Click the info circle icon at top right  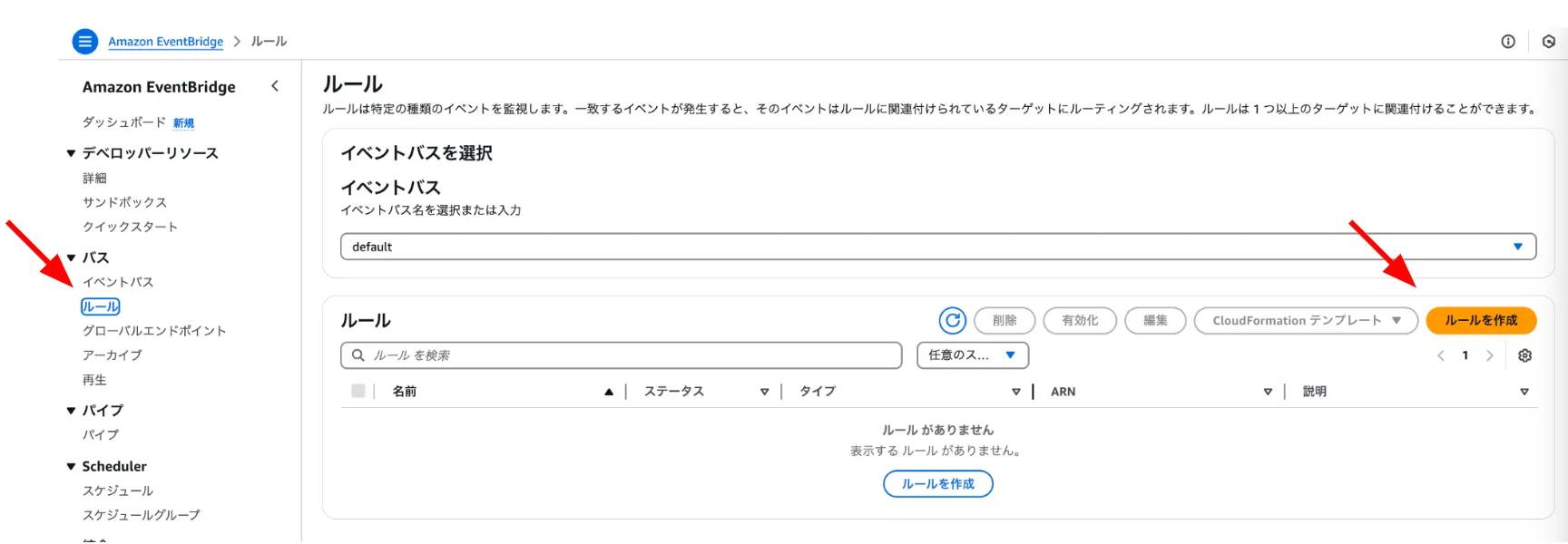pyautogui.click(x=1508, y=42)
